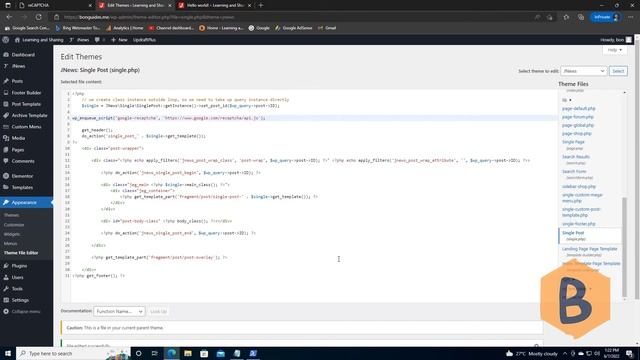Reload the page with refresh button
The width and height of the screenshot is (640, 360).
pyautogui.click(x=38, y=17)
